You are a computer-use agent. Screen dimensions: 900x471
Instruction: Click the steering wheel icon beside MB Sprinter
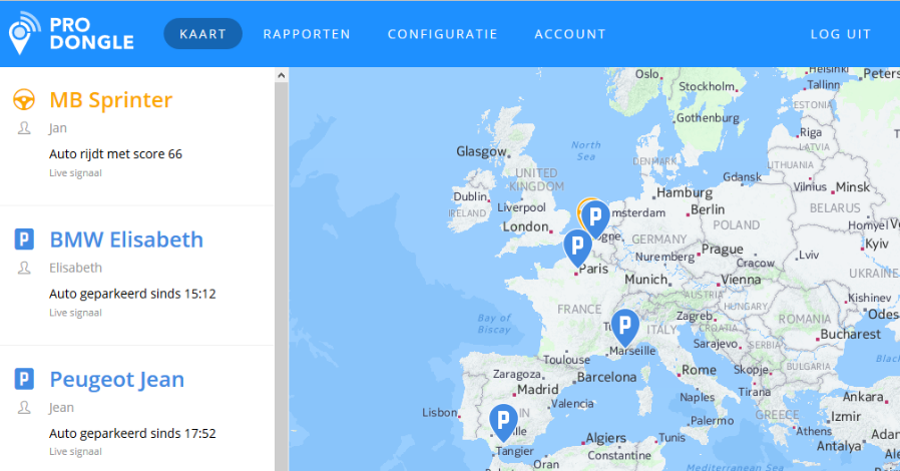tap(24, 100)
